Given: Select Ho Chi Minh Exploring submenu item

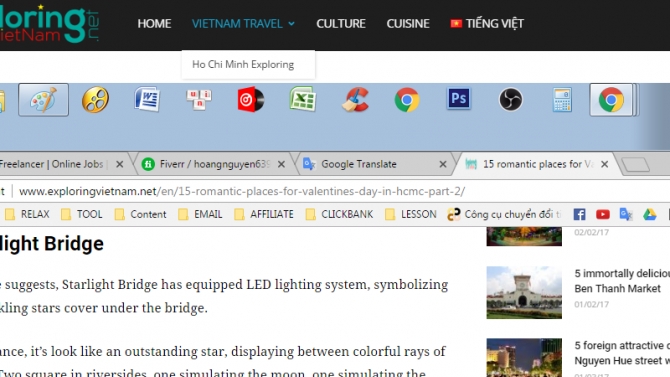Looking at the screenshot, I should 243,65.
